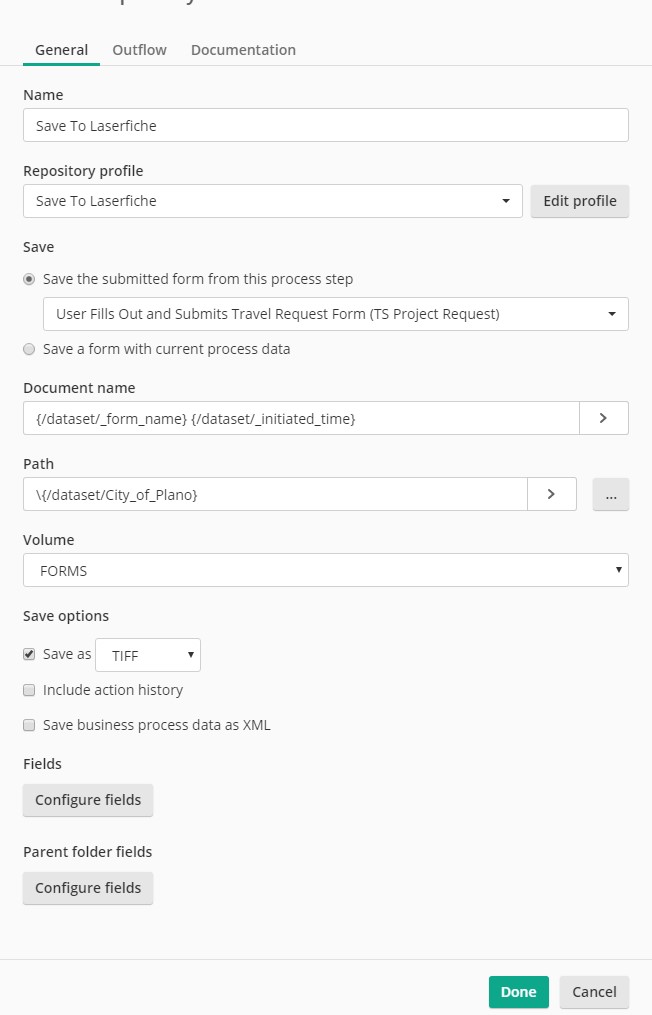Viewport: 652px width, 1015px height.
Task: Expand the process step form dropdown
Action: click(335, 314)
